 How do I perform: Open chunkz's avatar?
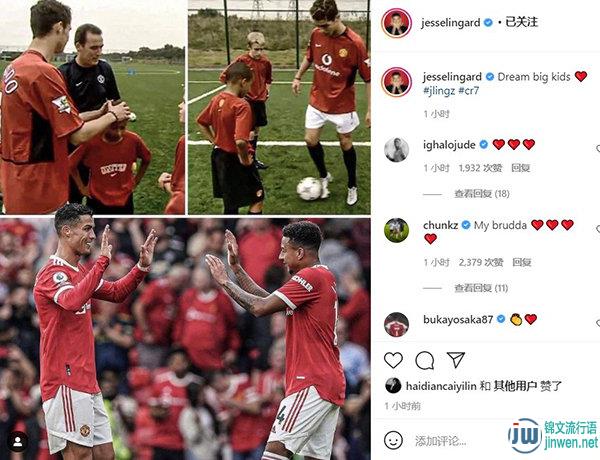click(x=396, y=230)
